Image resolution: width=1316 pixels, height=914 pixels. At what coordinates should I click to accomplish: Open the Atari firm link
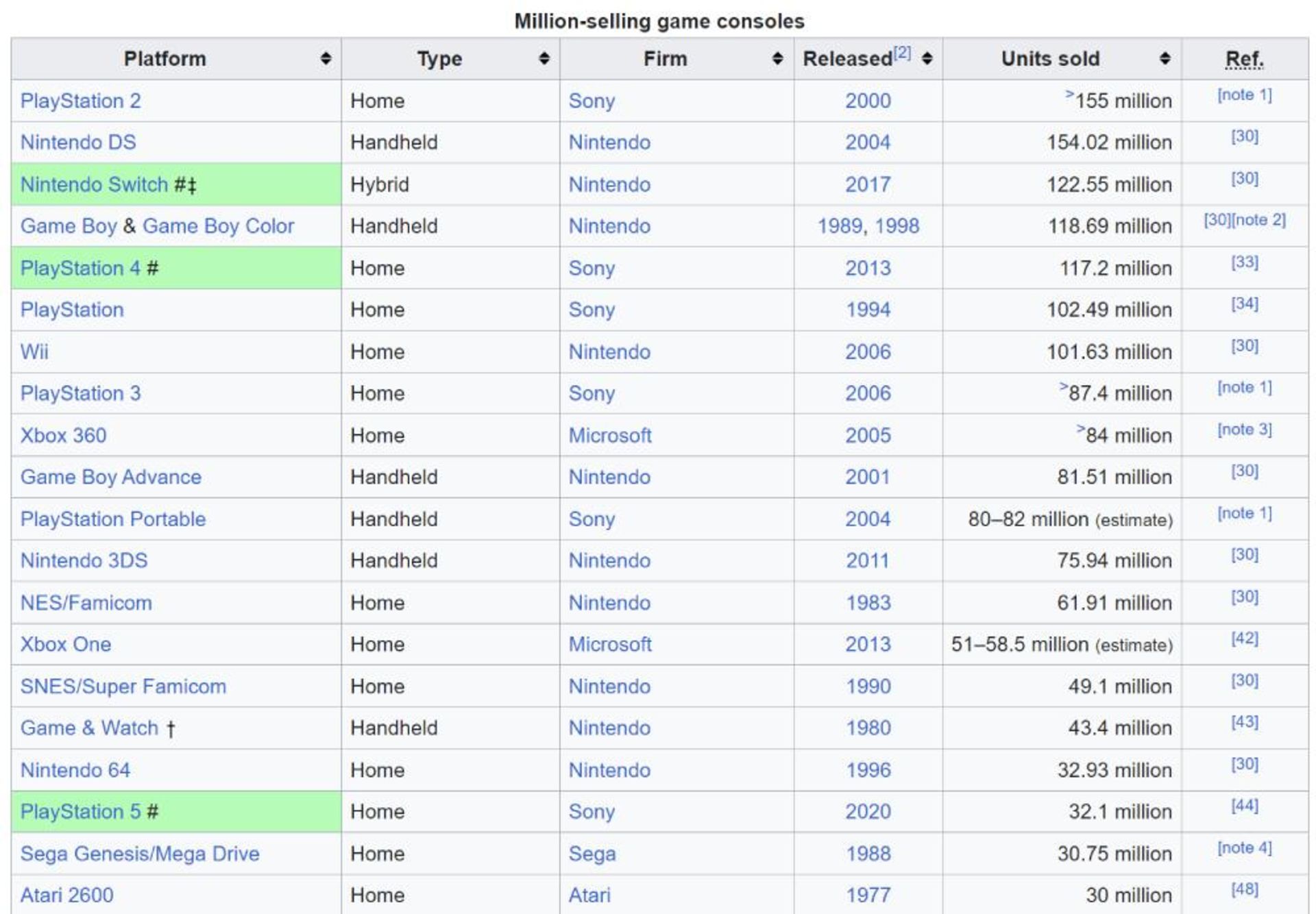[x=589, y=895]
